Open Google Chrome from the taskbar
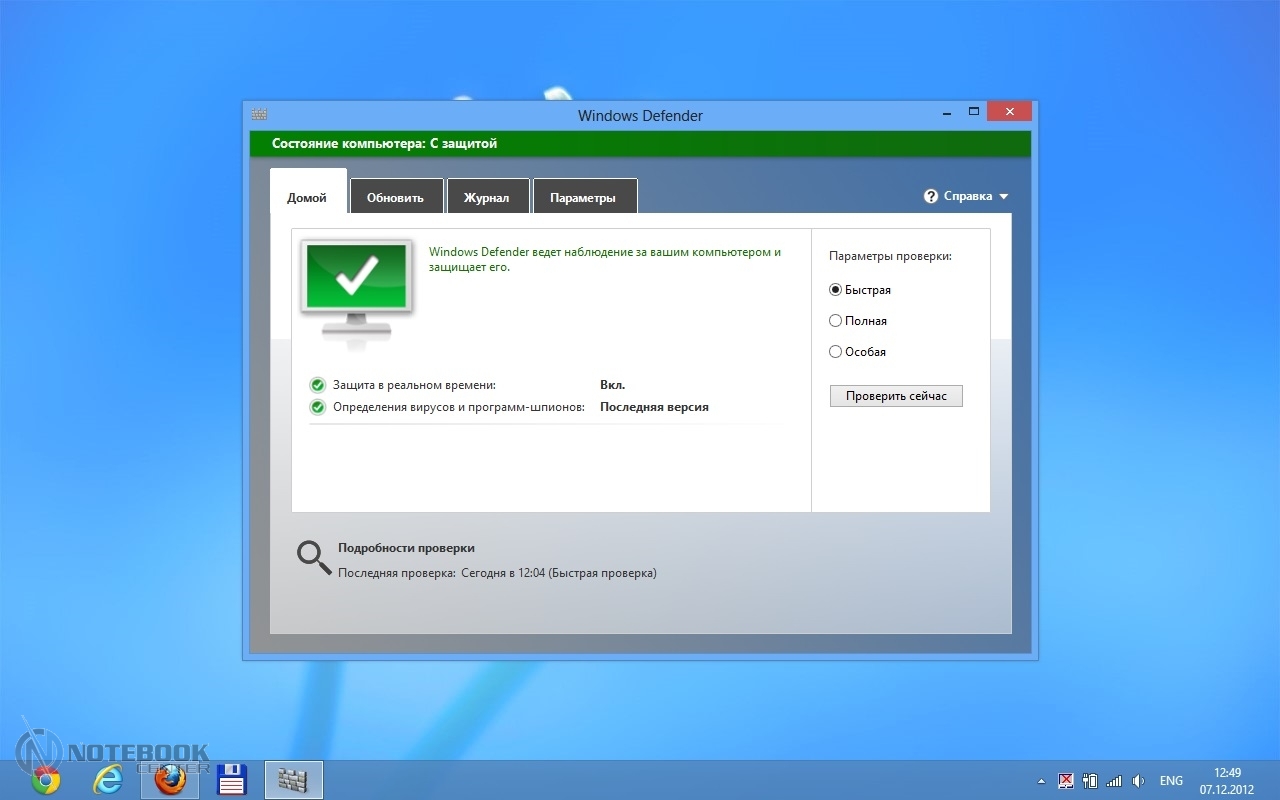This screenshot has width=1280, height=800. point(46,780)
